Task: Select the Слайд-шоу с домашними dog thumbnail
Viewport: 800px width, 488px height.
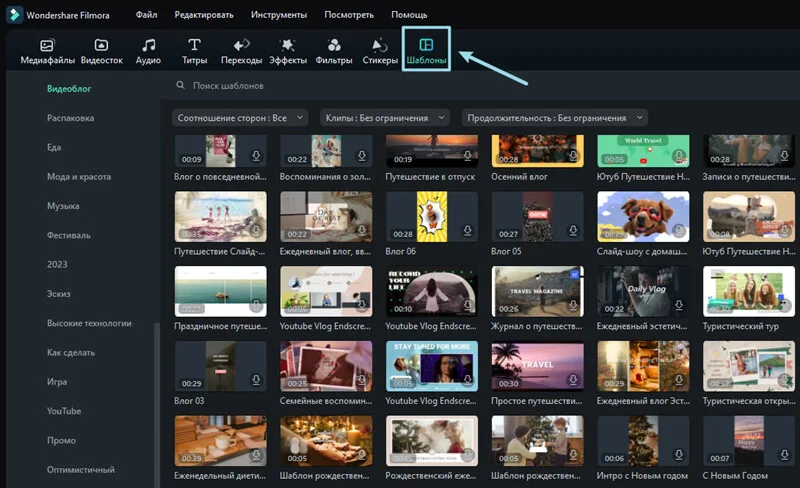Action: pos(643,215)
